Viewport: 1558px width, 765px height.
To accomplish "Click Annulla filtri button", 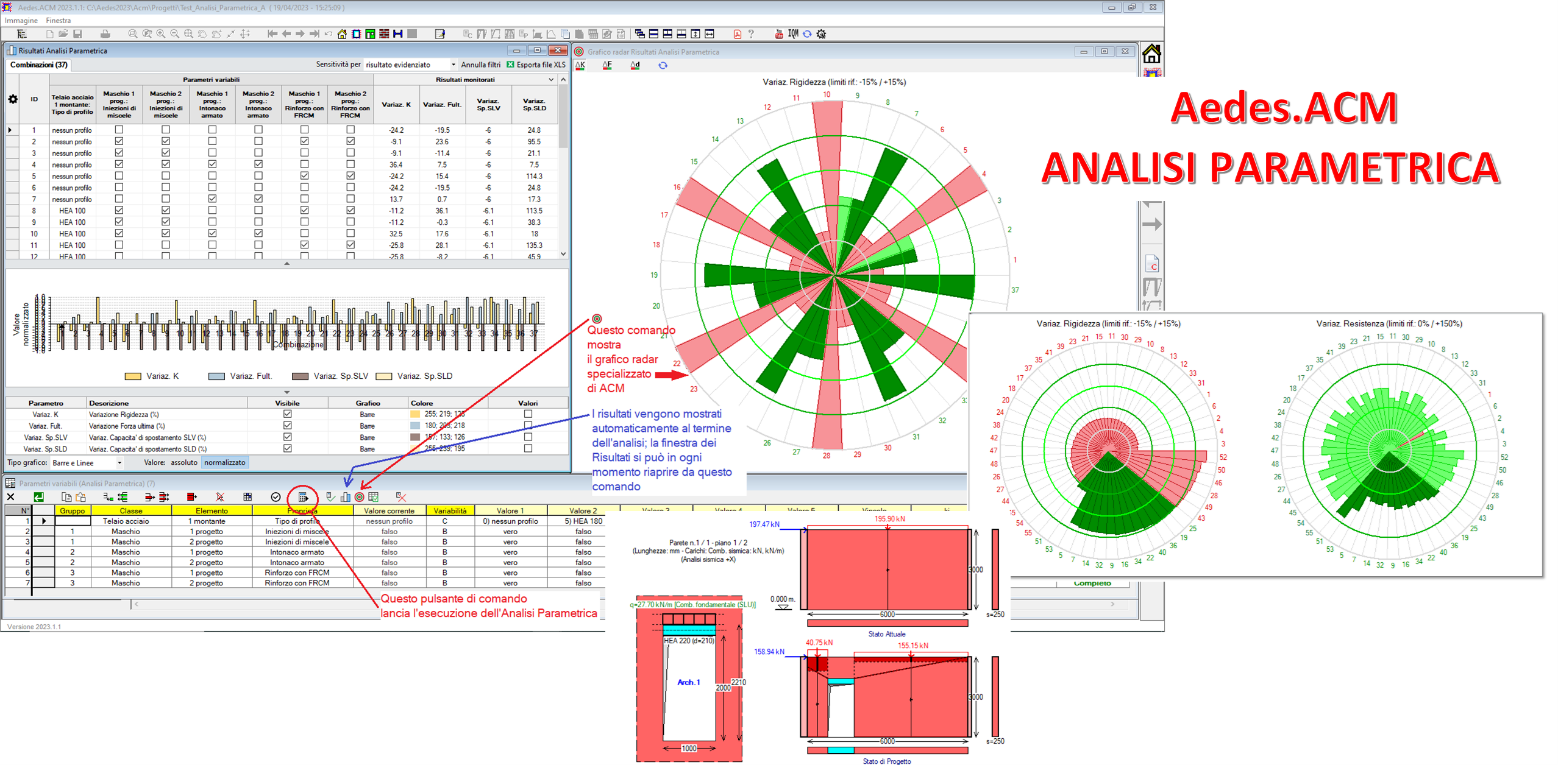I will (481, 65).
